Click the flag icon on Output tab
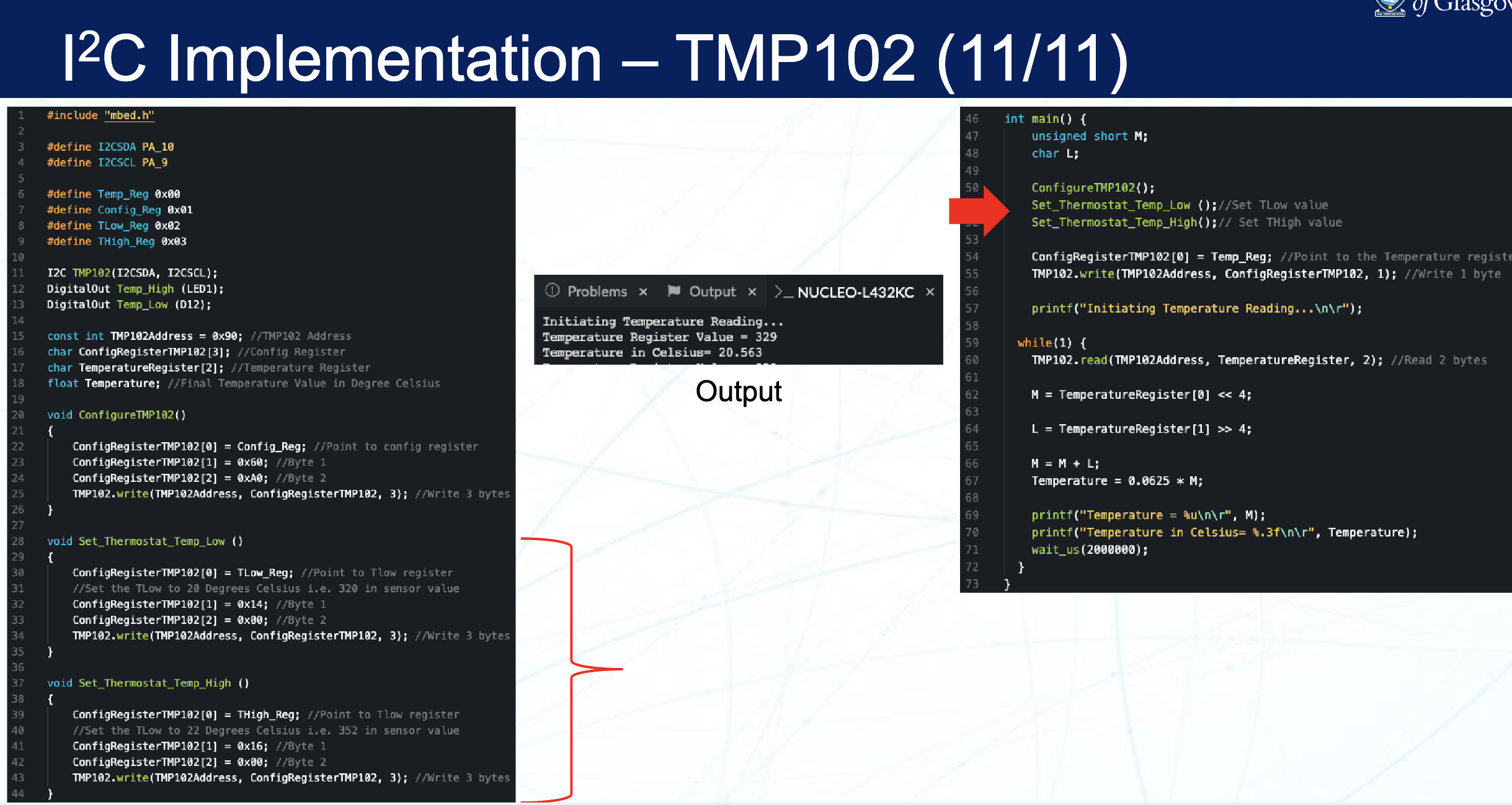Image resolution: width=1512 pixels, height=805 pixels. [674, 291]
